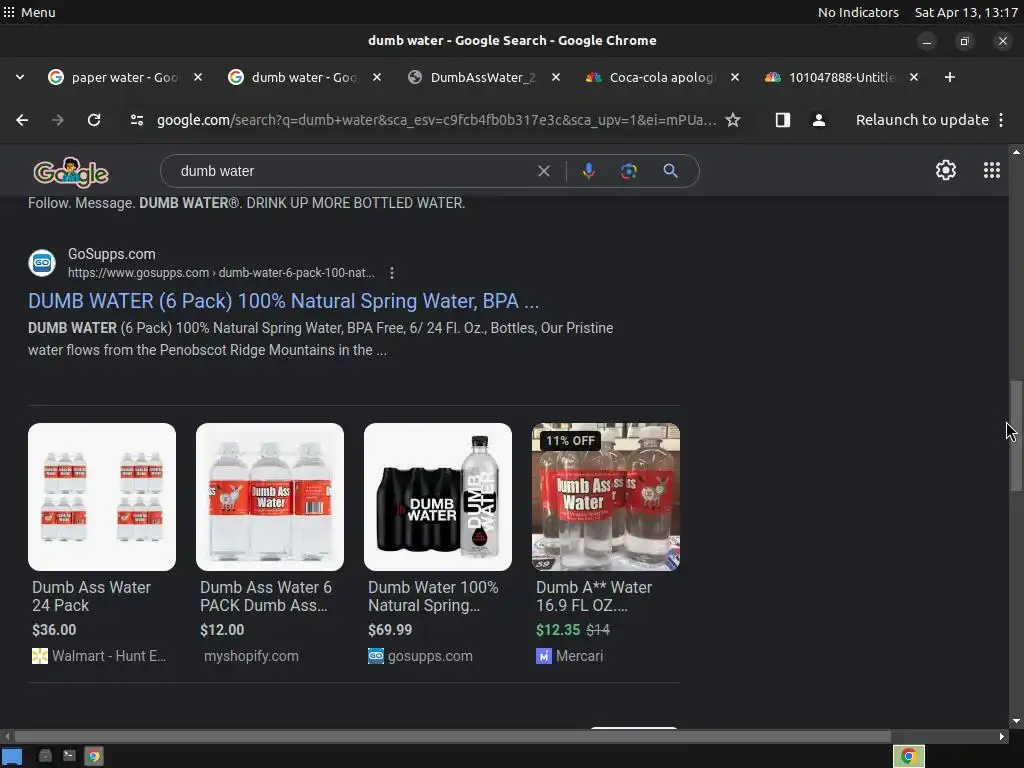Click the $12.35 discounted price
This screenshot has width=1024, height=768.
point(558,630)
